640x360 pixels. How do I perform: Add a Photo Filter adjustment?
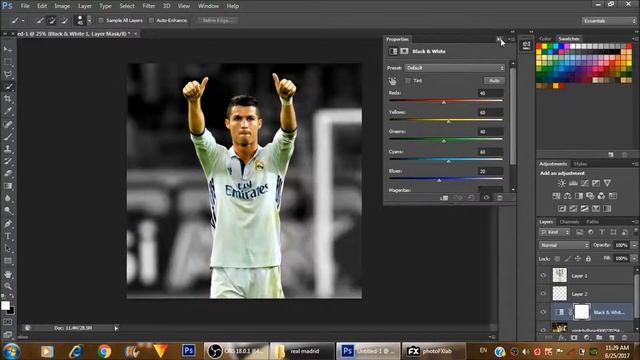point(590,196)
